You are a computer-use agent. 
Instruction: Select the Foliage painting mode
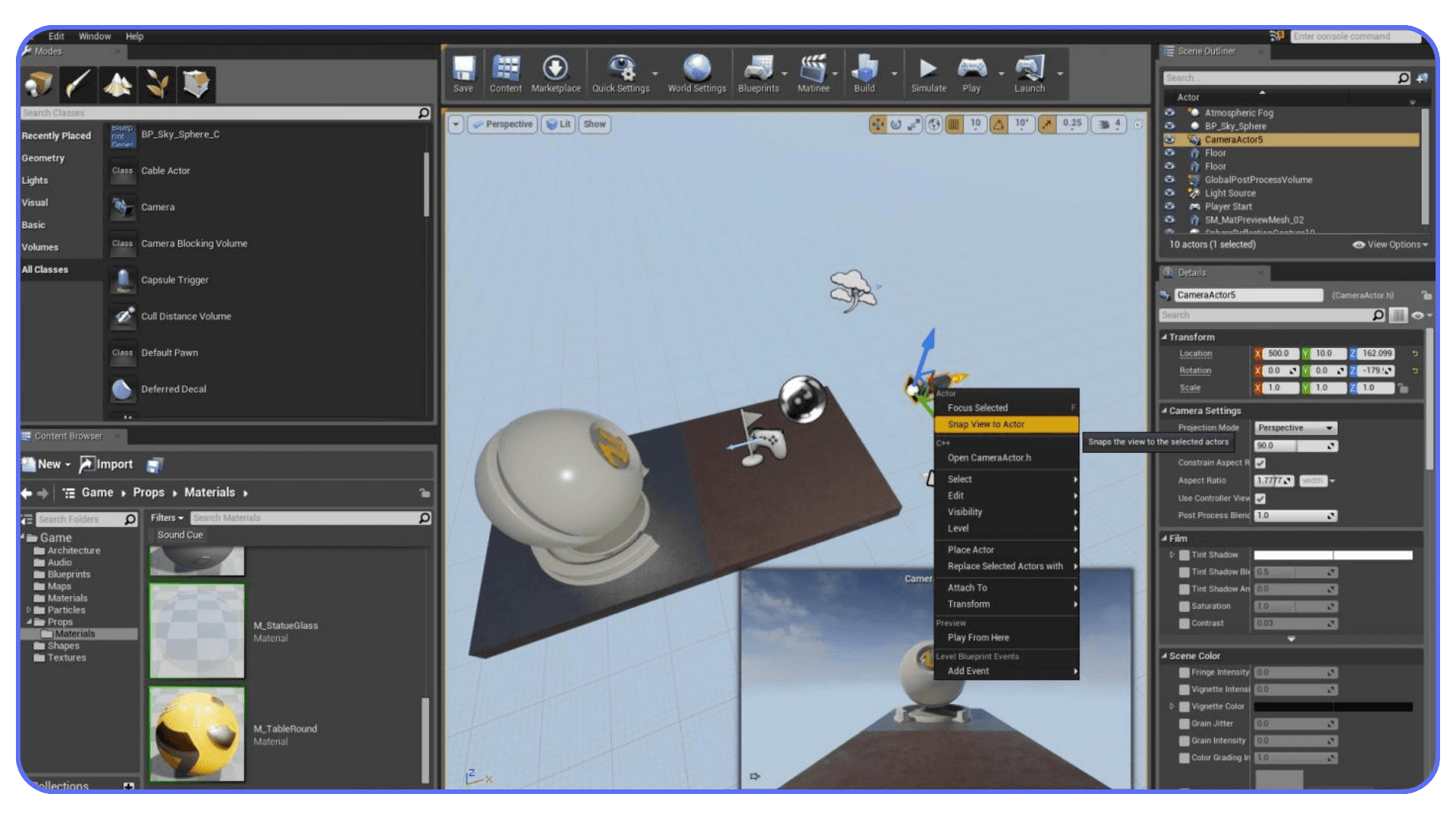[157, 84]
